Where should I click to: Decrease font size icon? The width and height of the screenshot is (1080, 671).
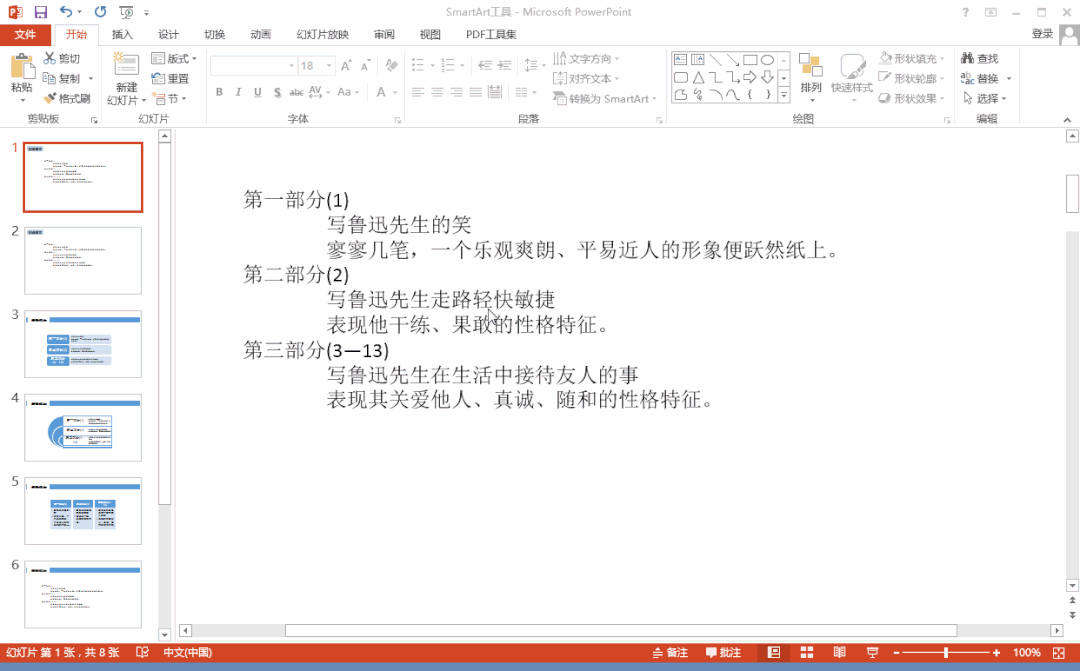pos(366,65)
